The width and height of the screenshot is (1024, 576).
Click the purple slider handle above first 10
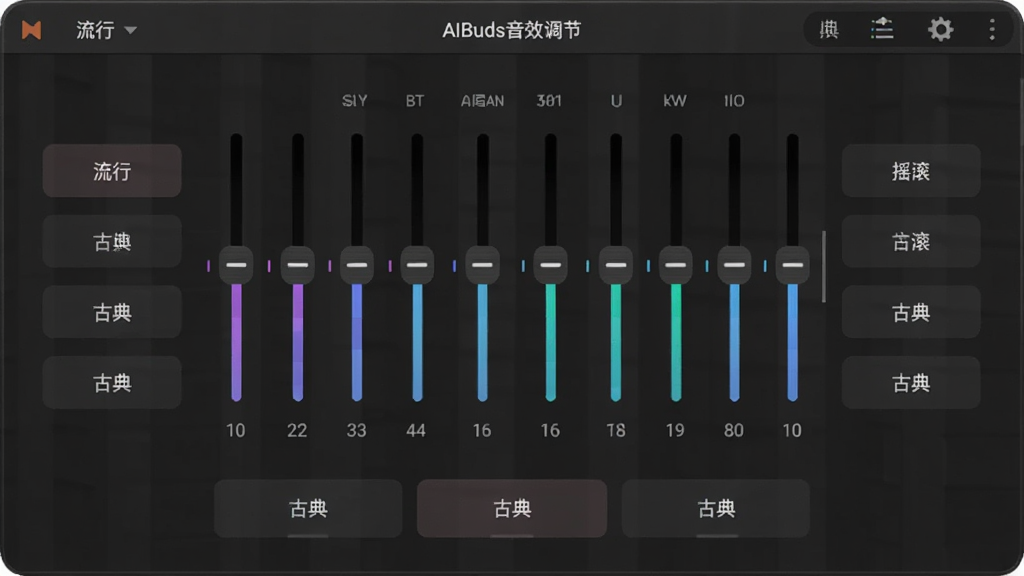pyautogui.click(x=236, y=264)
